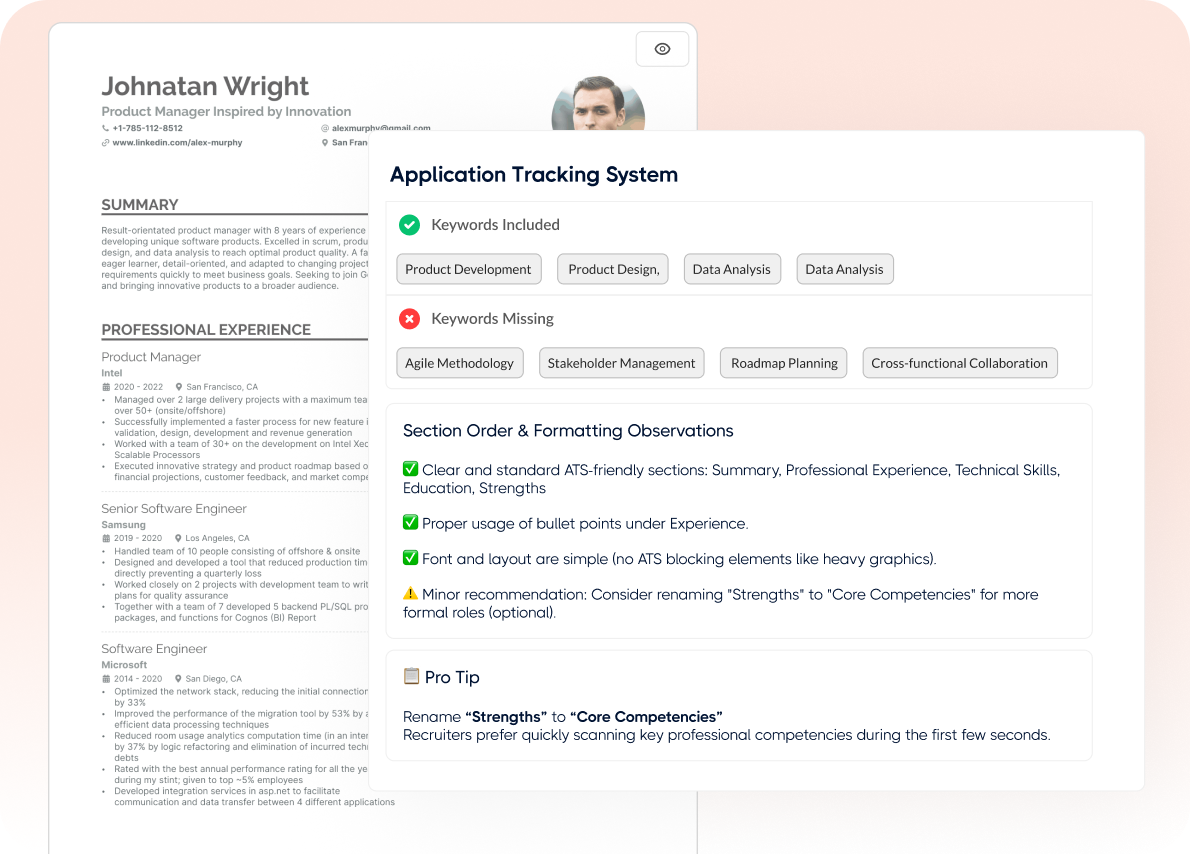Click the phone icon beside +1-785-112-8512
Screen dimensions: 1190x854
(x=105, y=128)
